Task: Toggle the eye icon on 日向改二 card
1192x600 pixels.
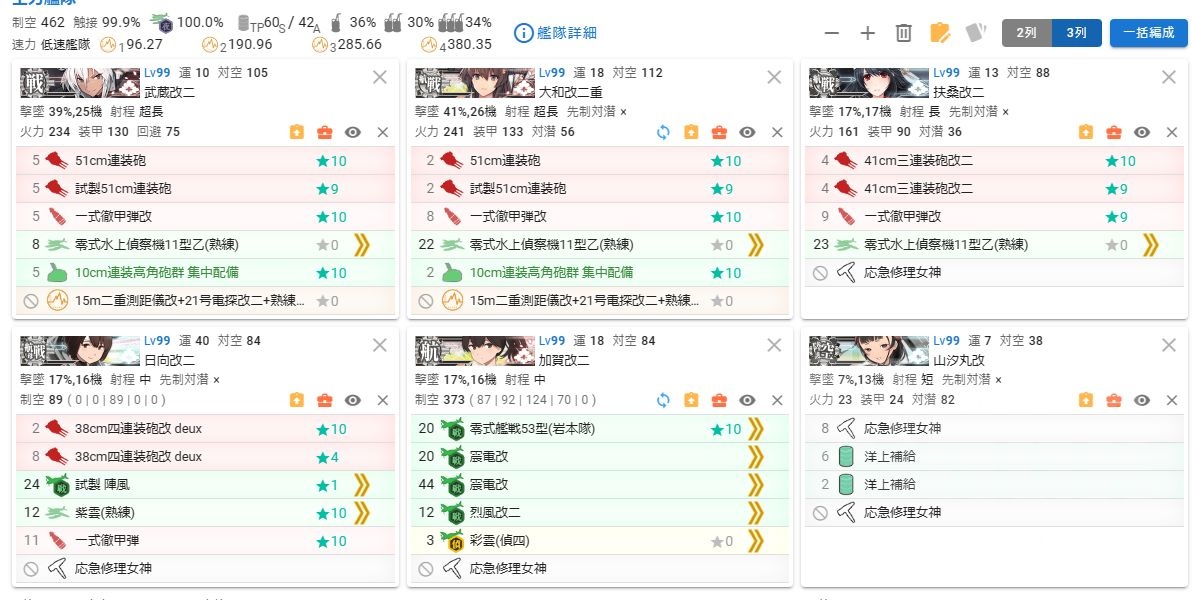Action: (x=352, y=399)
